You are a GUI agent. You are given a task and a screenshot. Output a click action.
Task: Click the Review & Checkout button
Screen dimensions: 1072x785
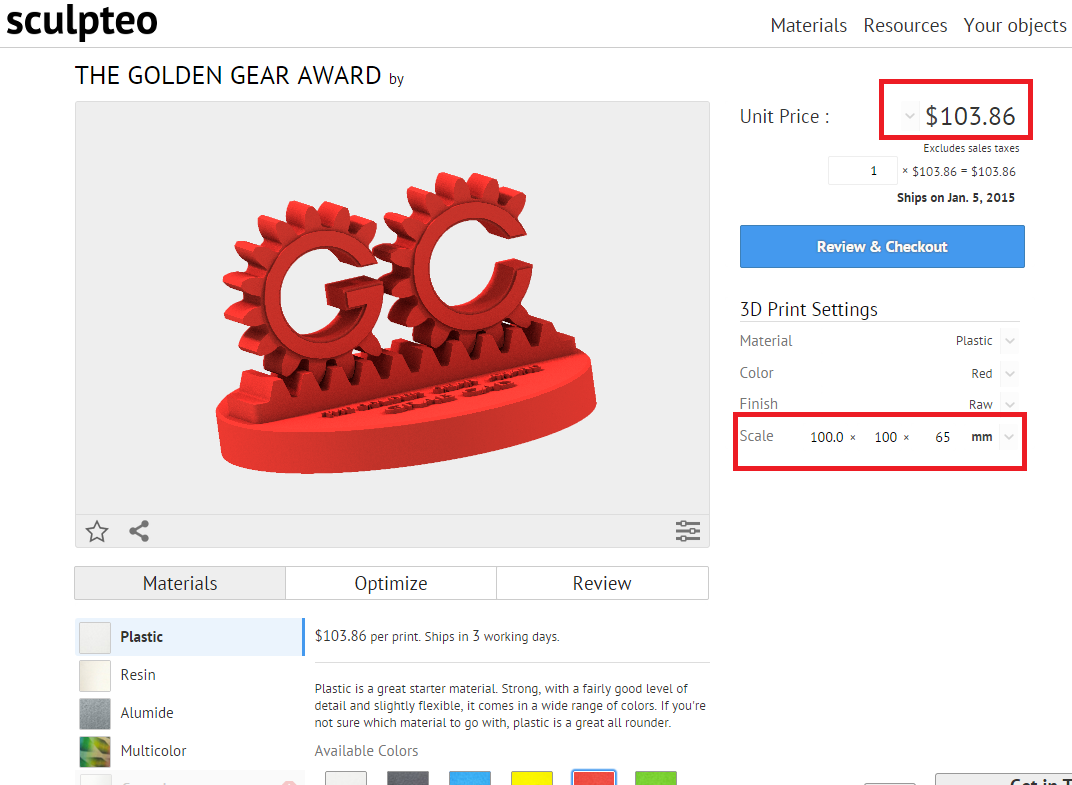coord(882,246)
